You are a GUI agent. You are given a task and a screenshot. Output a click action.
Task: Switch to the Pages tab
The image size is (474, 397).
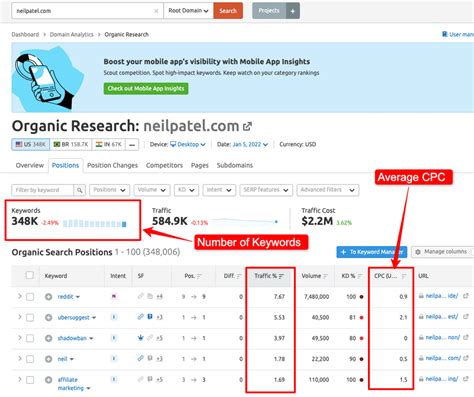200,165
